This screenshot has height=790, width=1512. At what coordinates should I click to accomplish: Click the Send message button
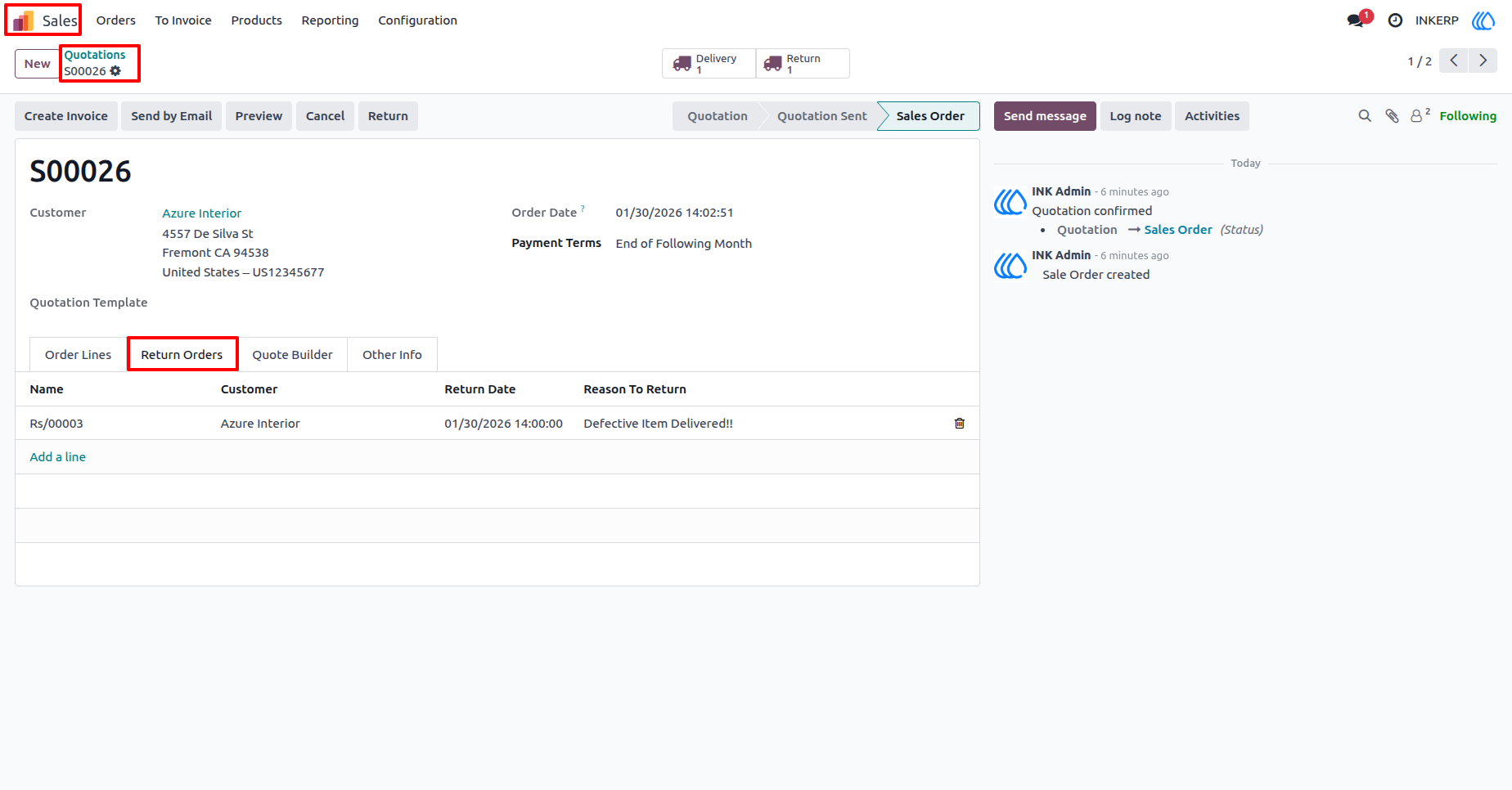[x=1045, y=116]
